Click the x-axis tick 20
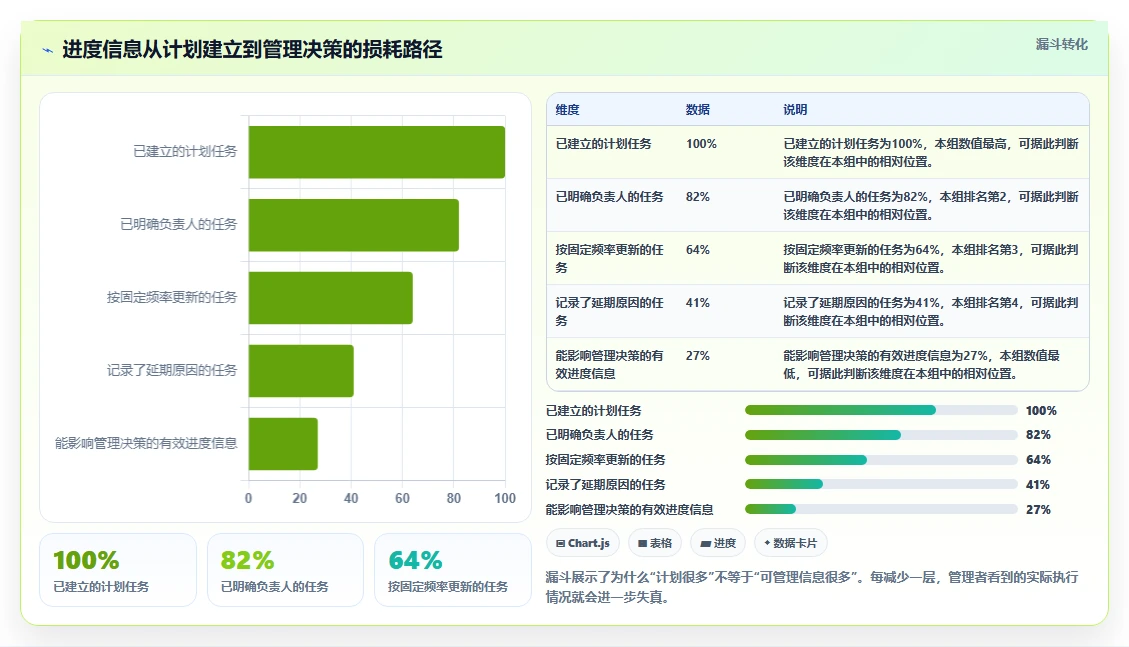The height and width of the screenshot is (647, 1129). 300,498
